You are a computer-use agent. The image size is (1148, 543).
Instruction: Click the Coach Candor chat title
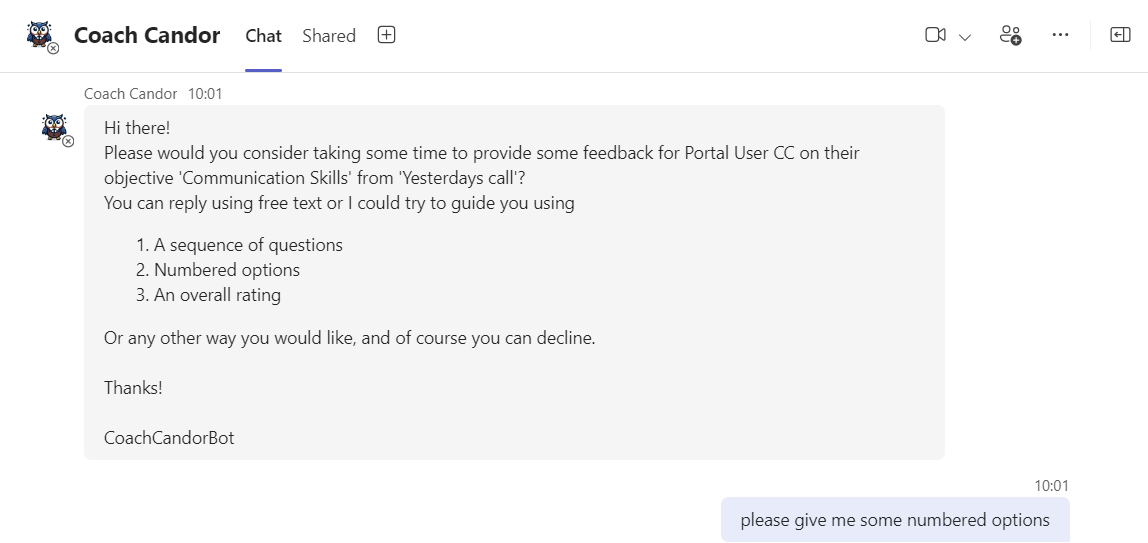coord(147,35)
